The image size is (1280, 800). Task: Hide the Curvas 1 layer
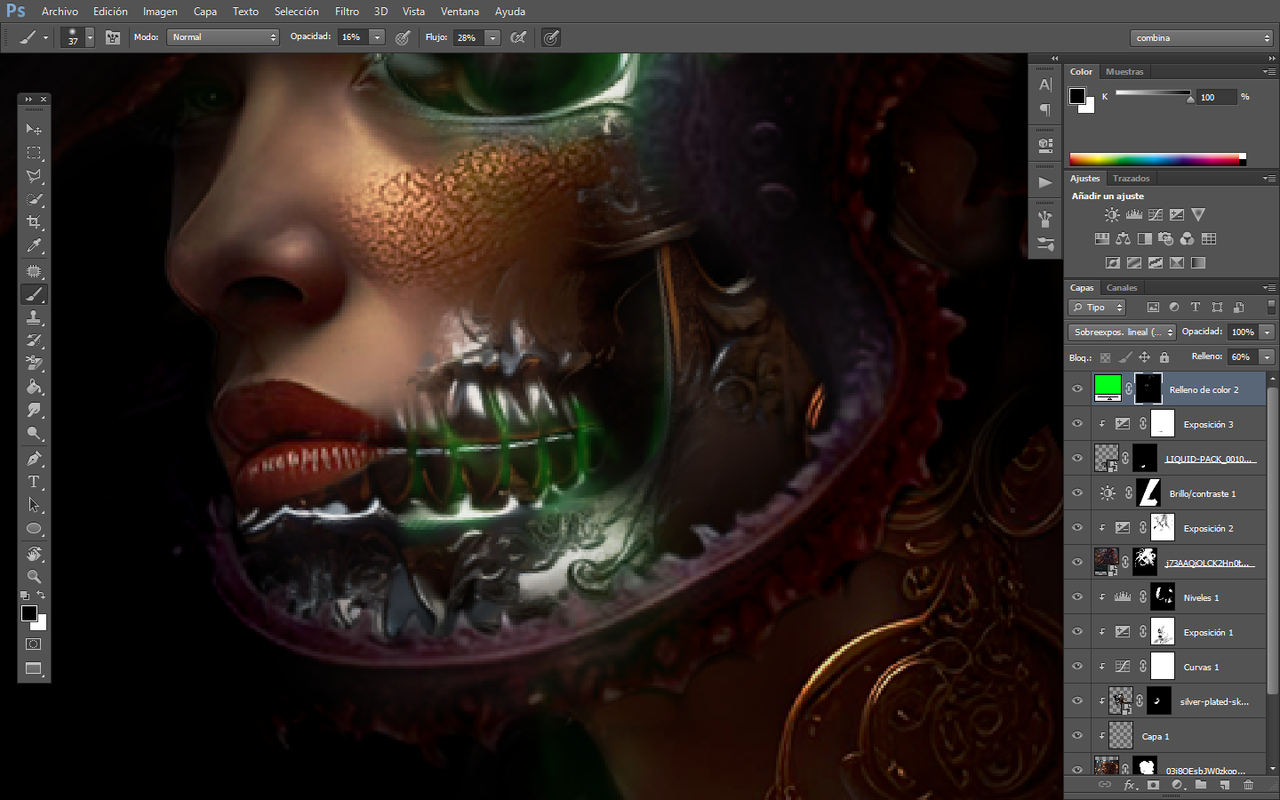coord(1077,667)
